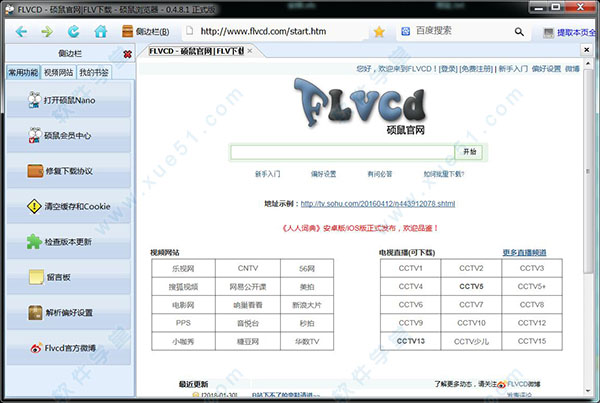Focus the video URL input box

point(342,152)
